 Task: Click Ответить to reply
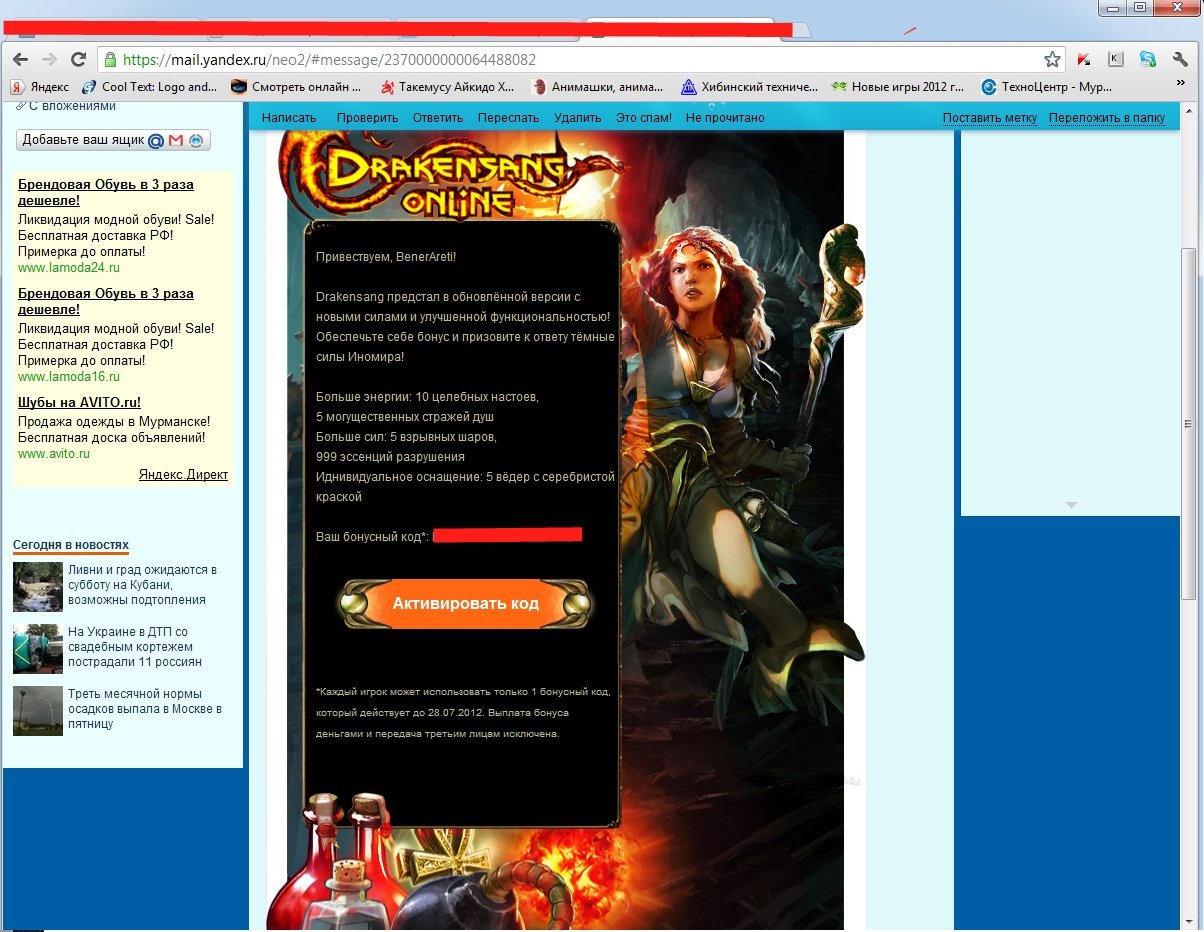tap(438, 118)
